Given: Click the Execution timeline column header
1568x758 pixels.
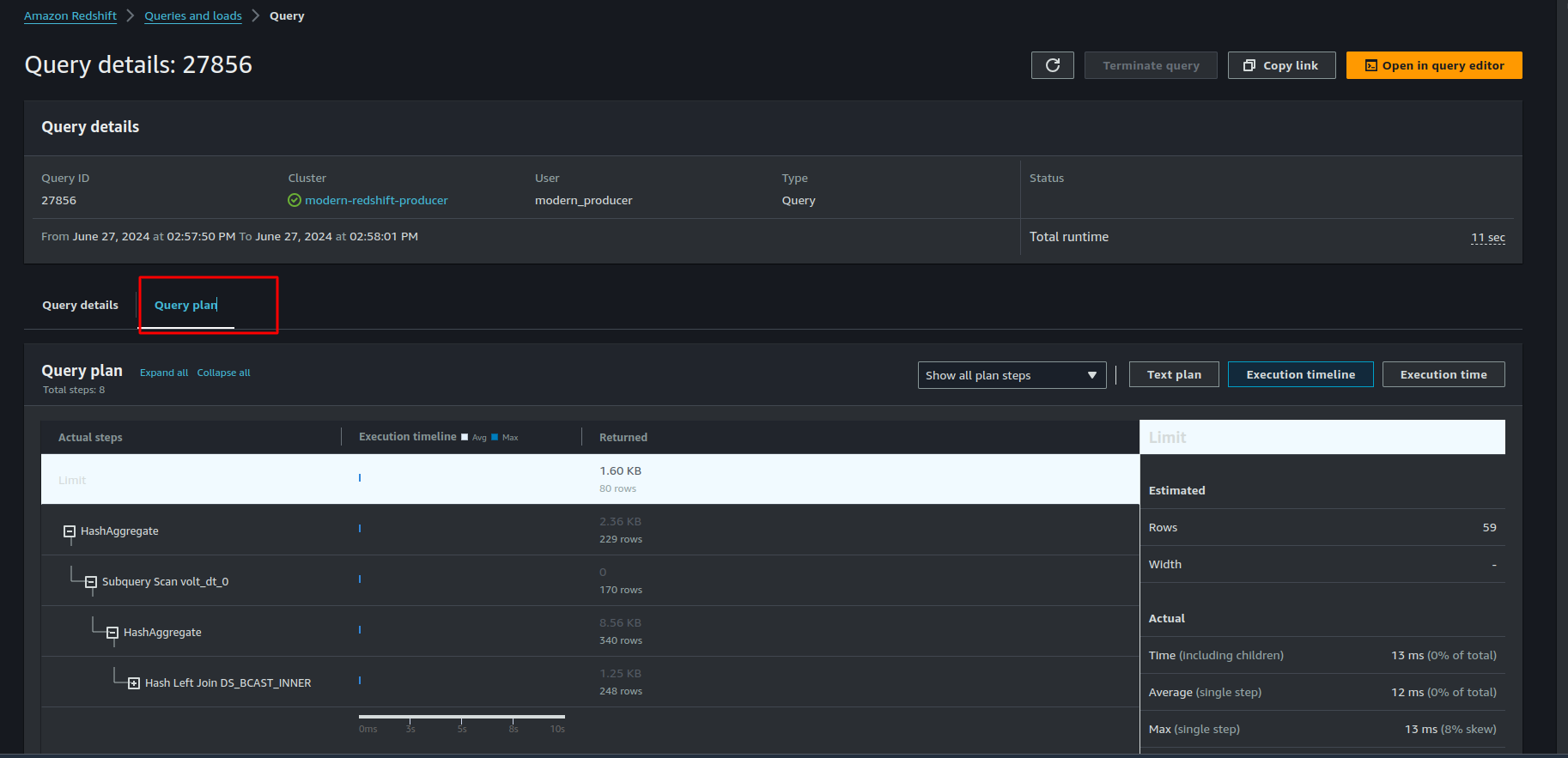Looking at the screenshot, I should [x=408, y=436].
